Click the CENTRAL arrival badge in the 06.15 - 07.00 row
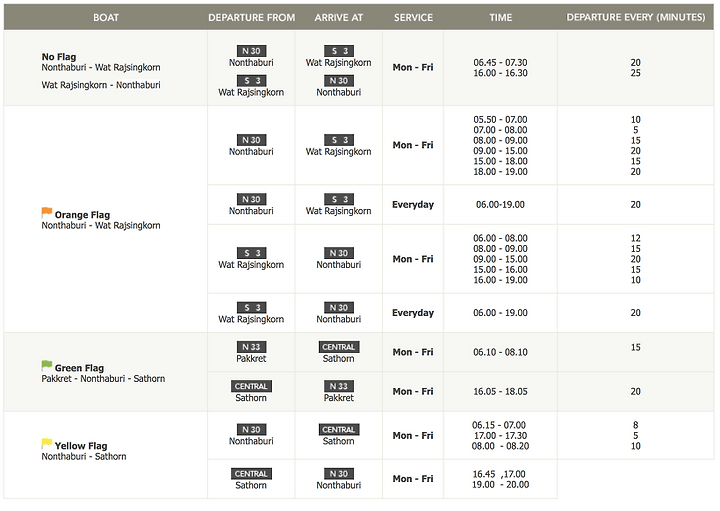The width and height of the screenshot is (720, 511). pos(339,430)
